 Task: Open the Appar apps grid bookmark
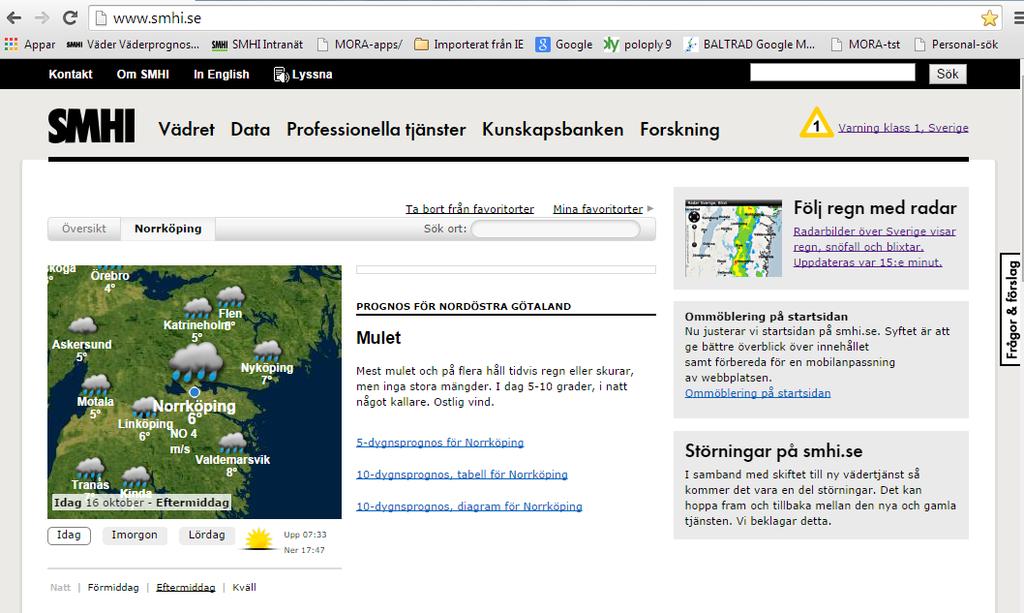point(29,44)
